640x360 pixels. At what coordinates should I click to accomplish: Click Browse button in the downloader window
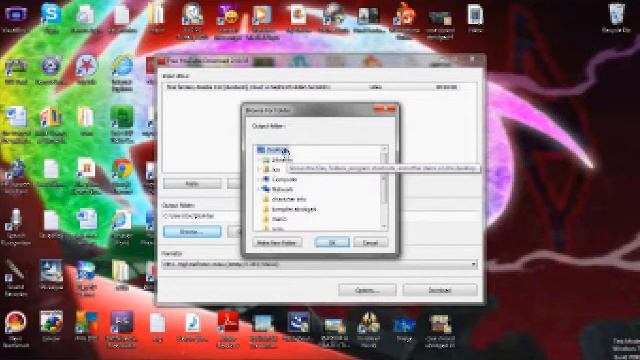pos(192,232)
